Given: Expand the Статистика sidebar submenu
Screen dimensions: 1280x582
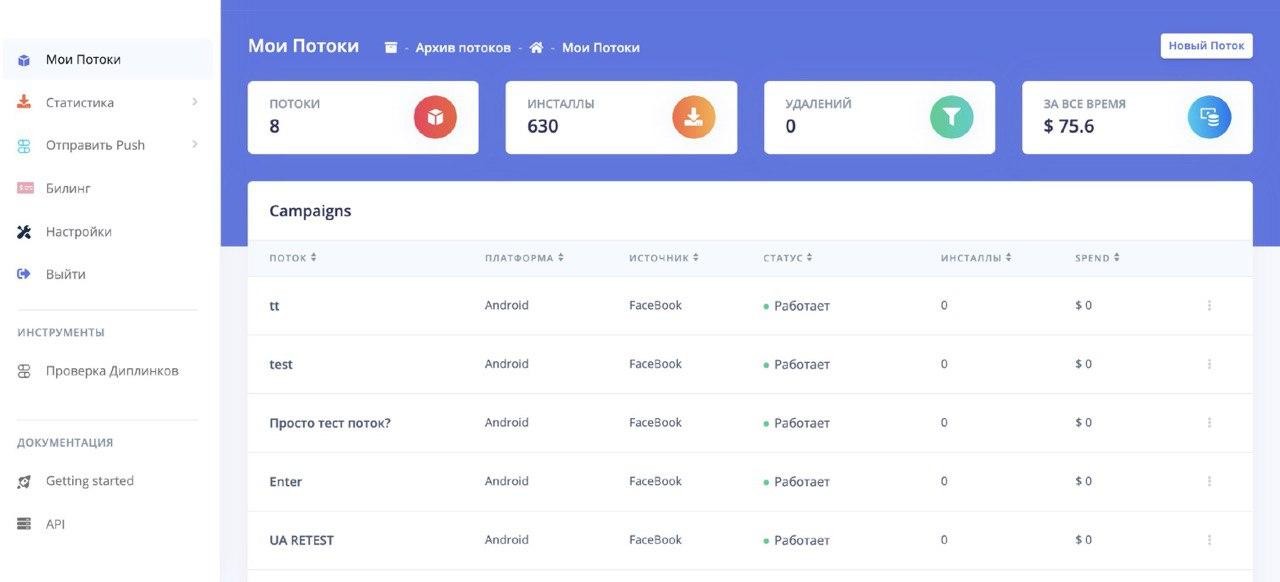Looking at the screenshot, I should coord(194,102).
